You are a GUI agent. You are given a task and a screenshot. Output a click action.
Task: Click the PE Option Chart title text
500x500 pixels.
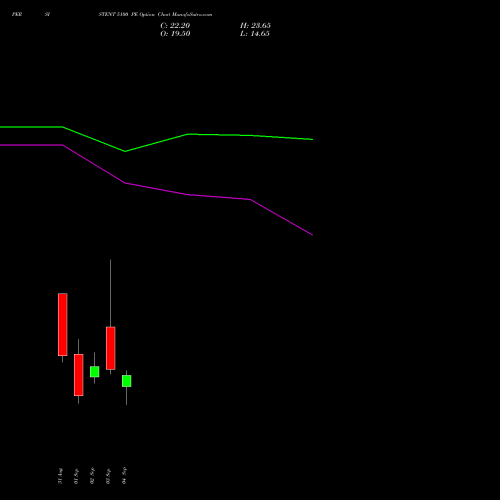[x=155, y=14]
